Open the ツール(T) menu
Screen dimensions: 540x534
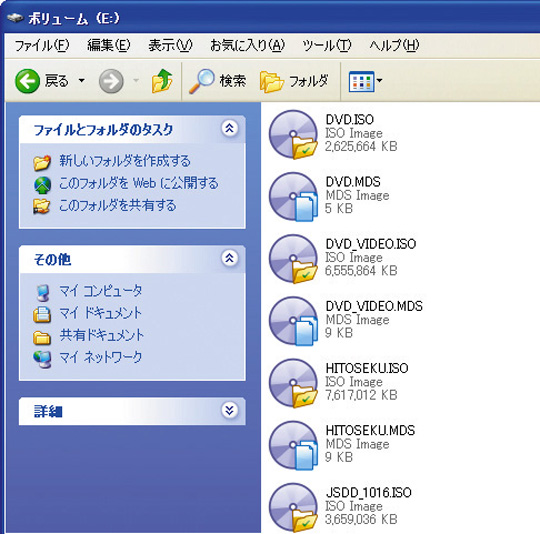(x=326, y=45)
